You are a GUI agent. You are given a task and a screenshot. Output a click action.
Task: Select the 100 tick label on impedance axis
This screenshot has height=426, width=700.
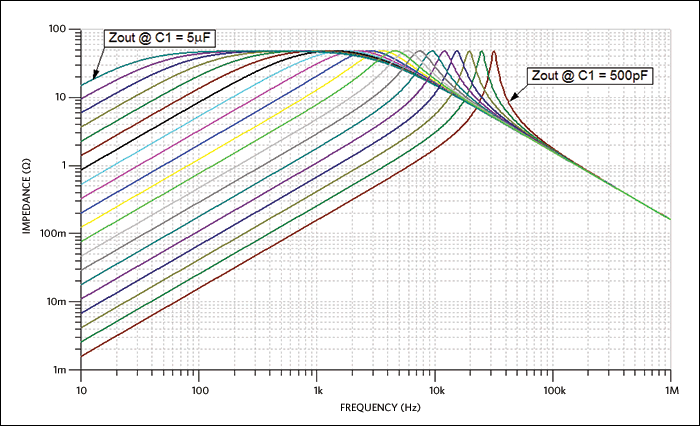click(57, 30)
